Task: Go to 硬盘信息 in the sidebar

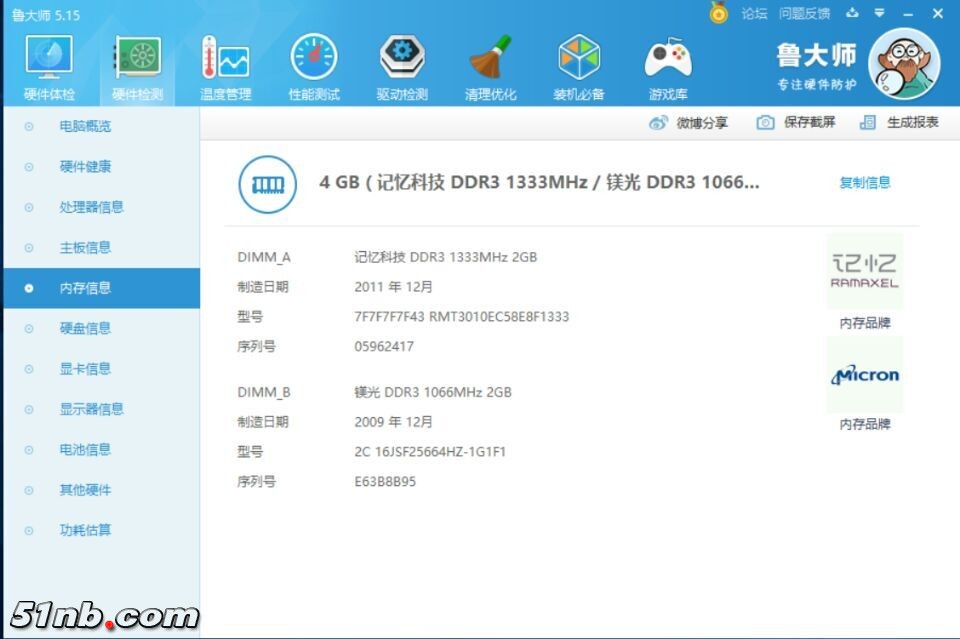Action: coord(85,328)
